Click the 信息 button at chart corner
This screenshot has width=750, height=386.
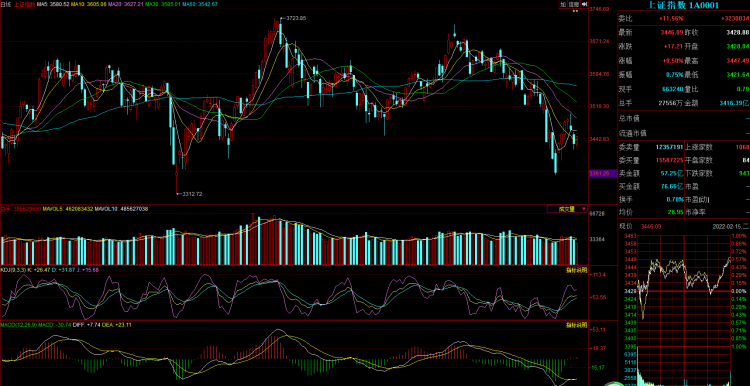point(574,4)
